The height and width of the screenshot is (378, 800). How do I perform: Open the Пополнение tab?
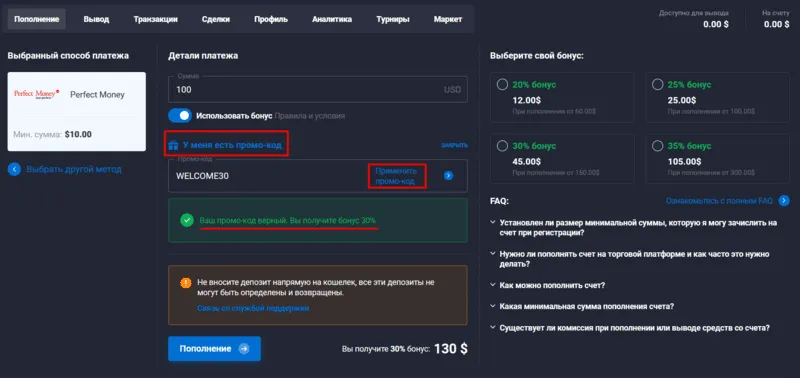click(36, 19)
